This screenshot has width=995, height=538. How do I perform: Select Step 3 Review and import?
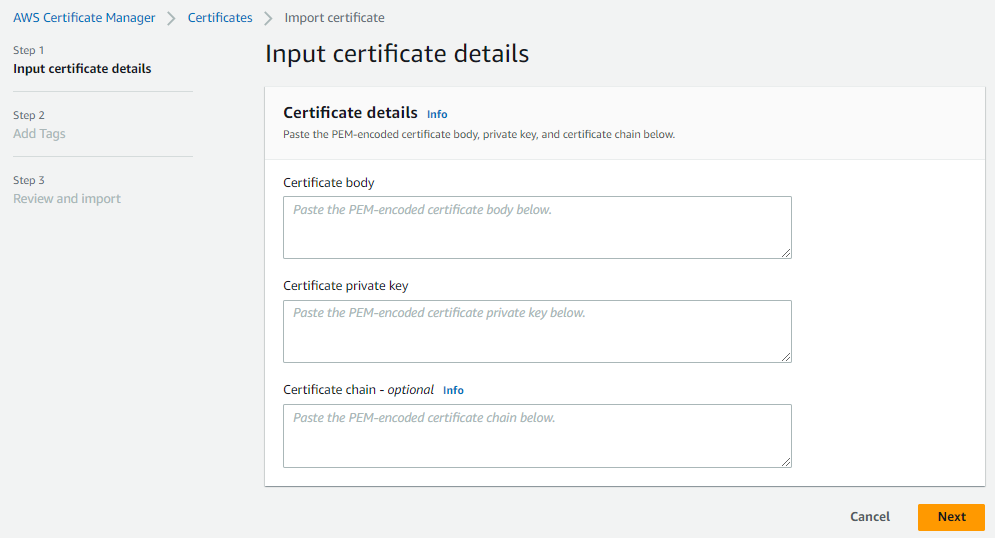coord(67,199)
